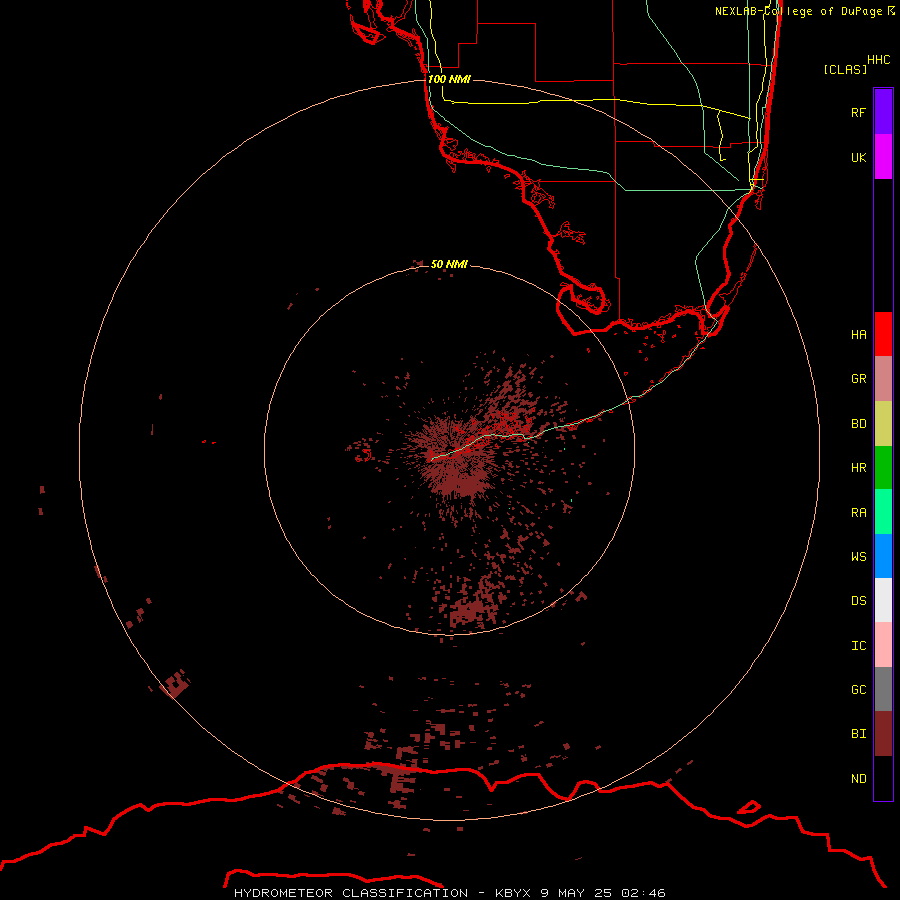Click the HA red legend swatch

[x=883, y=334]
